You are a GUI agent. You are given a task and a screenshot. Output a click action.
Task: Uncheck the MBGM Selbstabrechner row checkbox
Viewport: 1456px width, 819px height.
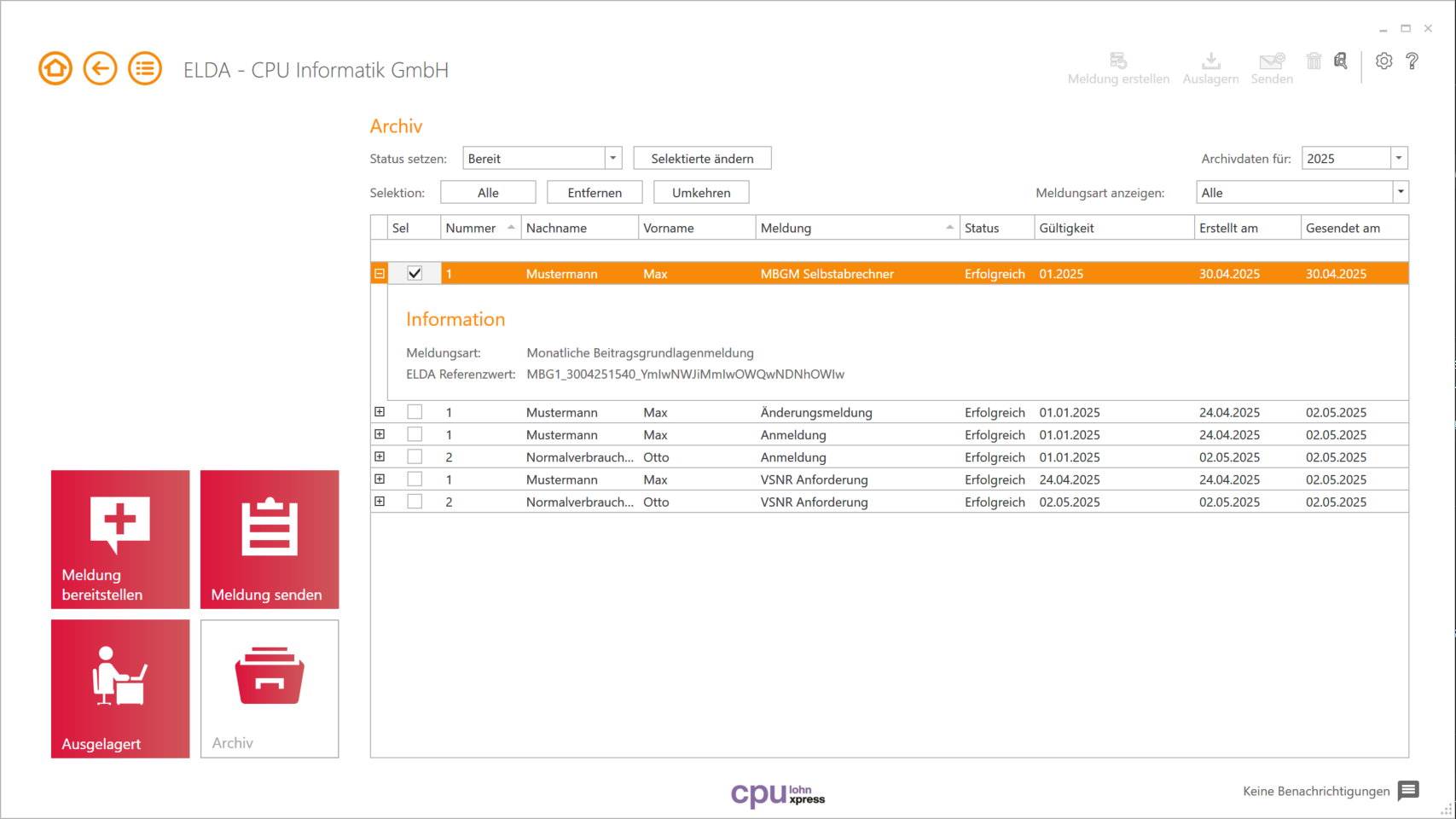coord(415,274)
